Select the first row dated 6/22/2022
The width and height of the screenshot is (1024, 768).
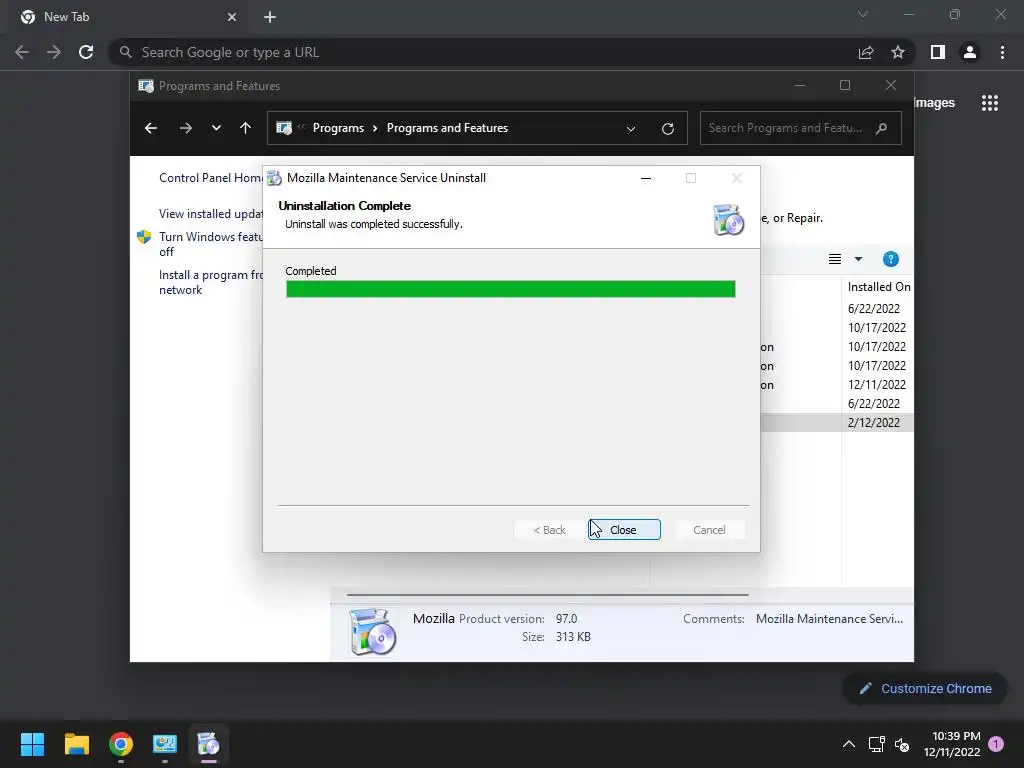[x=837, y=308]
